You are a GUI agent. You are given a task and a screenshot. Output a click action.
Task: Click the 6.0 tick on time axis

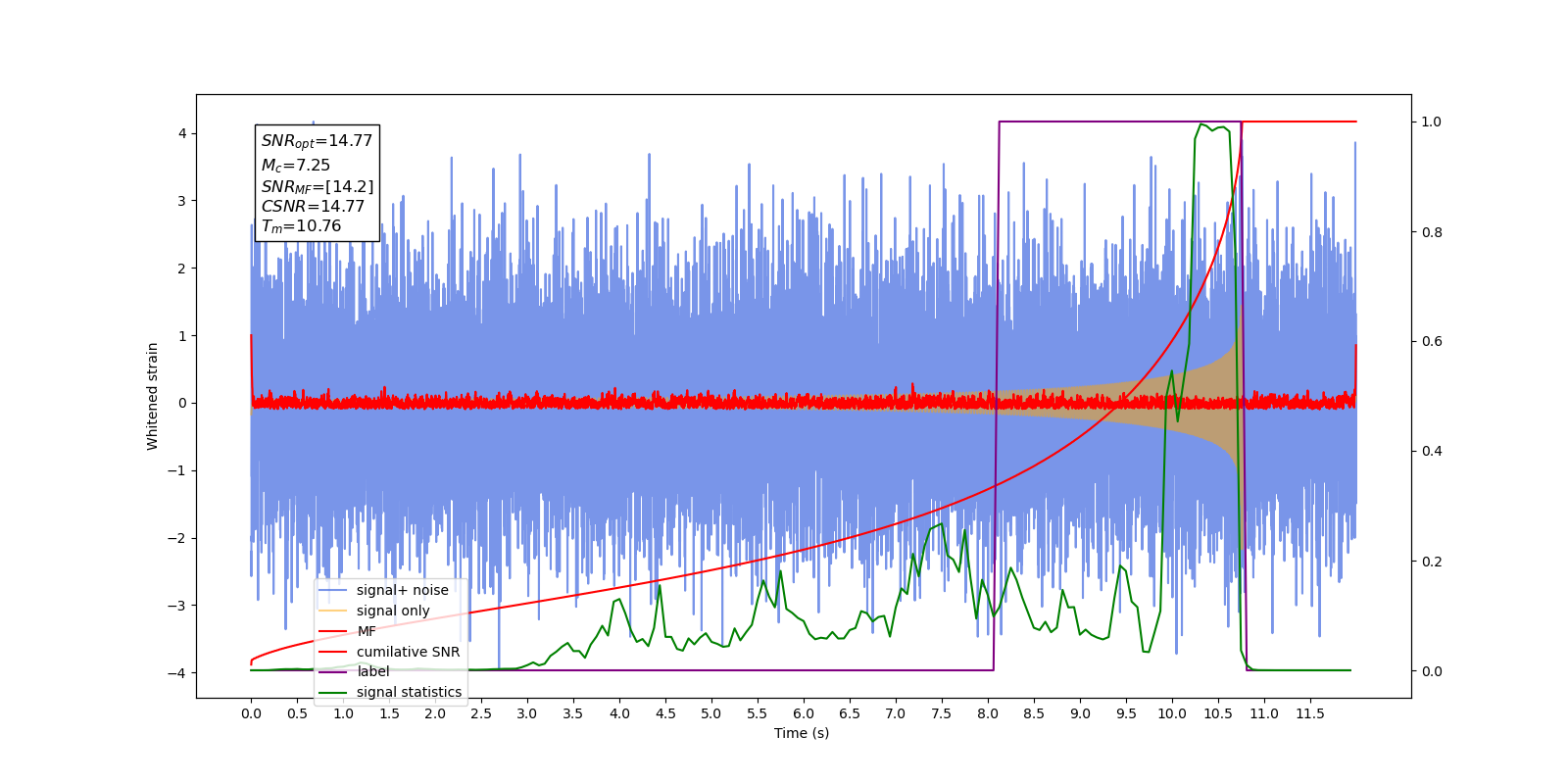coord(804,713)
